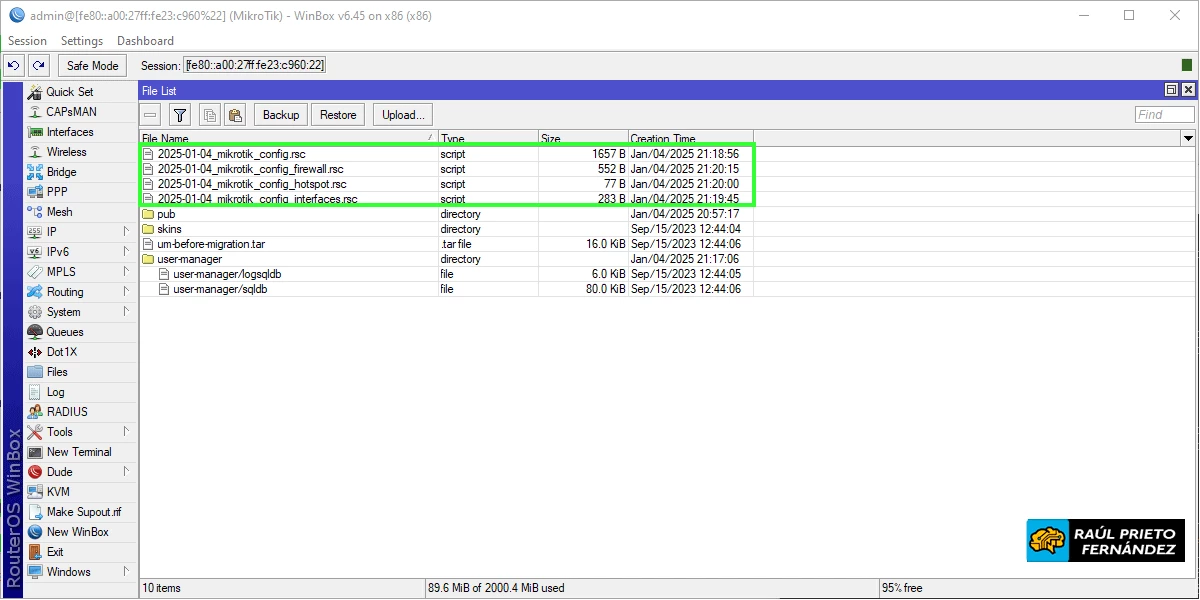This screenshot has height=600, width=1200.
Task: Open the Session menu
Action: tap(26, 40)
